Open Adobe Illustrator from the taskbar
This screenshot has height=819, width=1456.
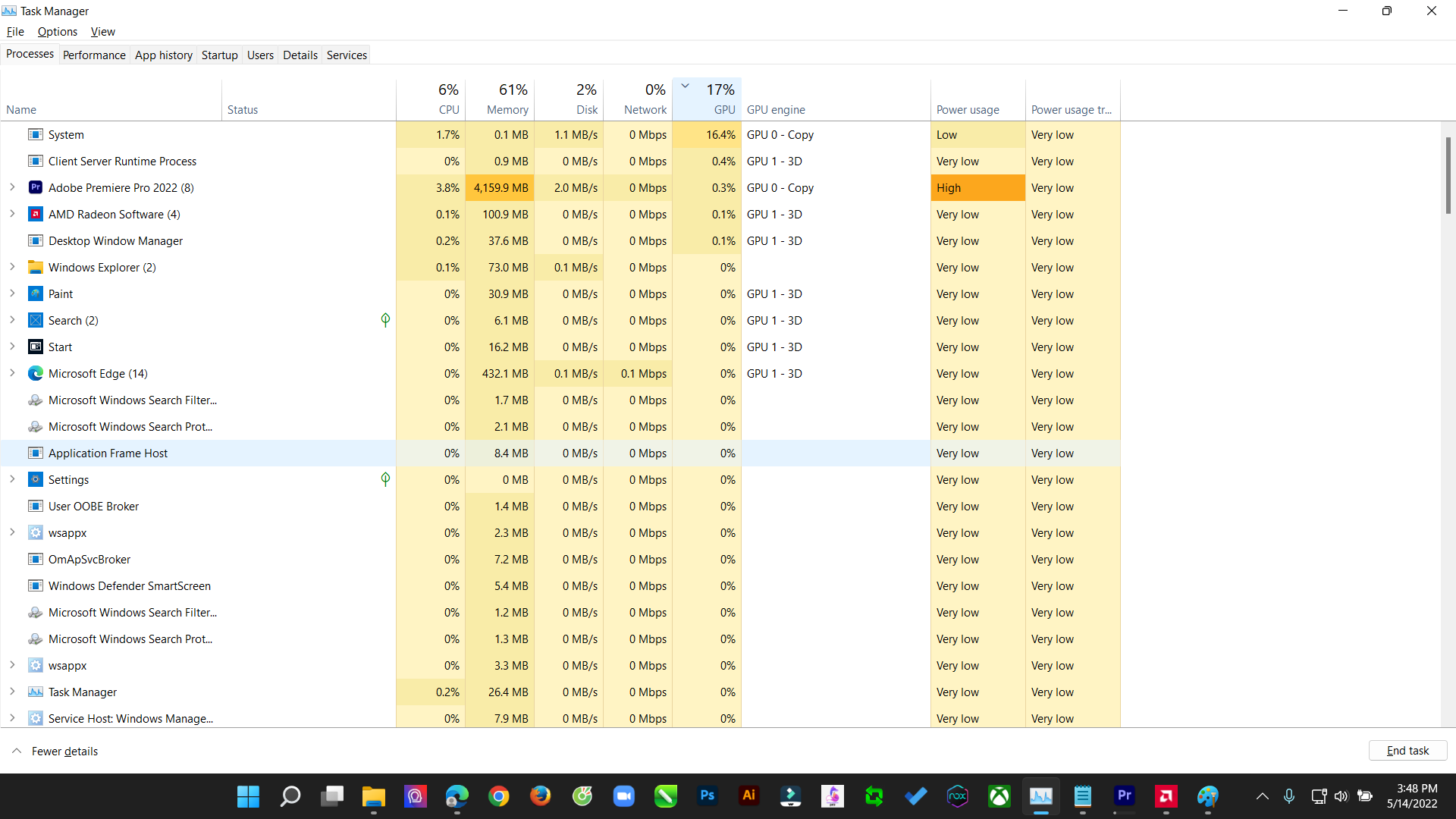click(x=749, y=796)
